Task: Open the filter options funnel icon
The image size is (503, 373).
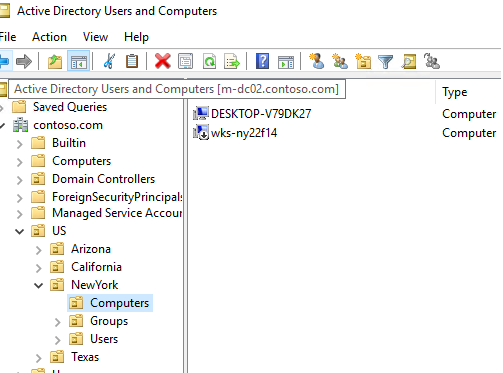Action: (x=385, y=61)
